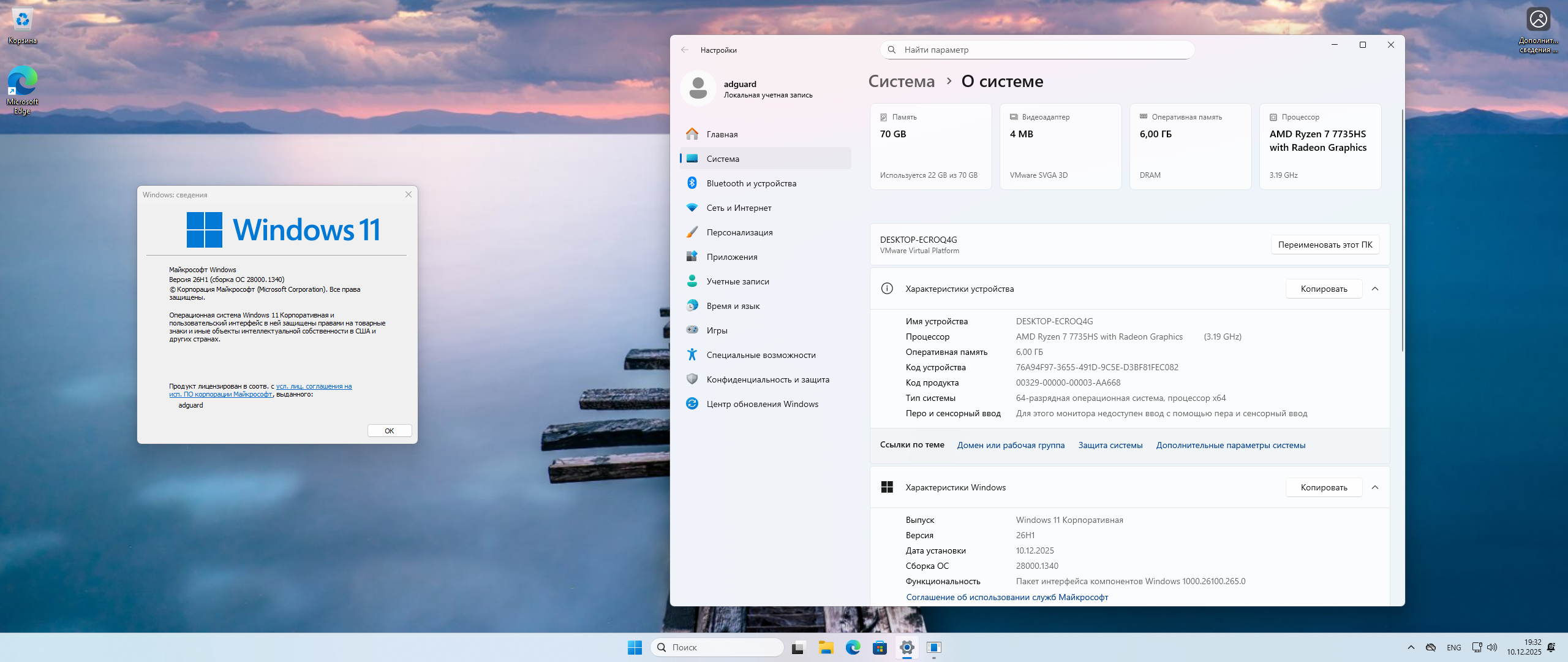Open File Explorer from taskbar
1568x662 pixels.
coord(826,647)
